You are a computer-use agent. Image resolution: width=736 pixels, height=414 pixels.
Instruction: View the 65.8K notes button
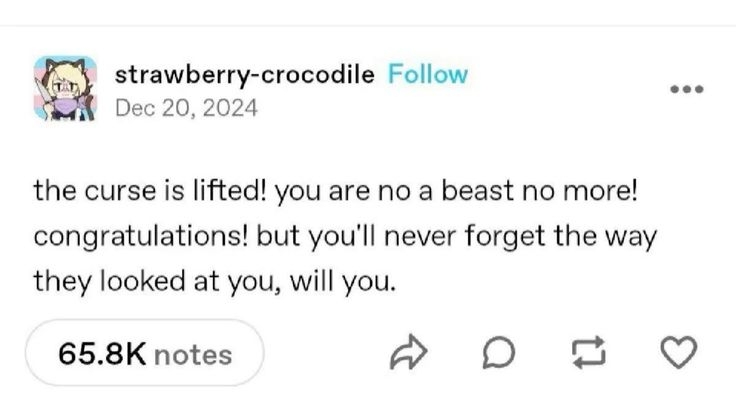point(145,353)
